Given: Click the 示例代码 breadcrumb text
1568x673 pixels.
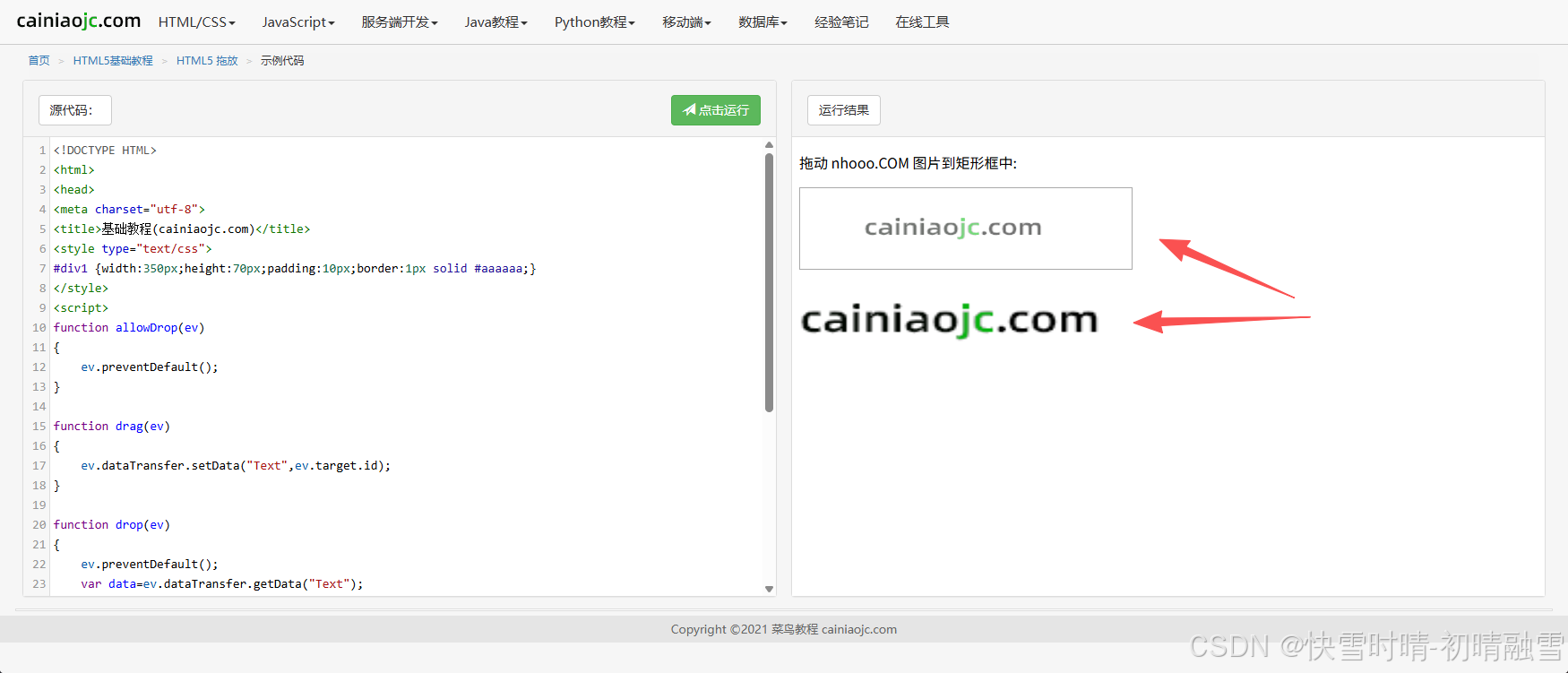Looking at the screenshot, I should (x=282, y=61).
